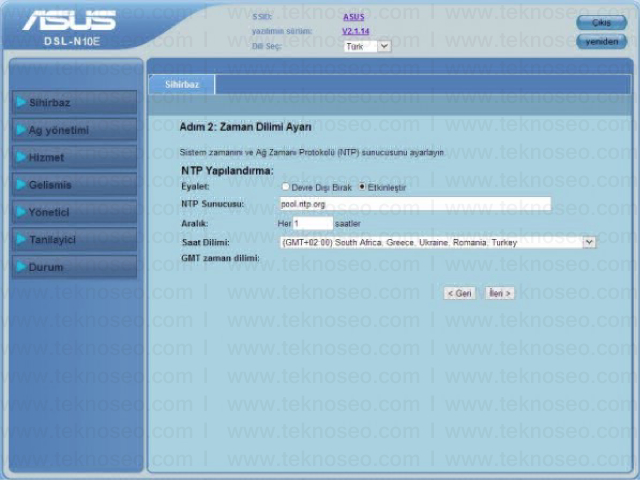Viewport: 640px width, 480px height.
Task: Click the DSL-N10E model name text
Action: [x=72, y=41]
